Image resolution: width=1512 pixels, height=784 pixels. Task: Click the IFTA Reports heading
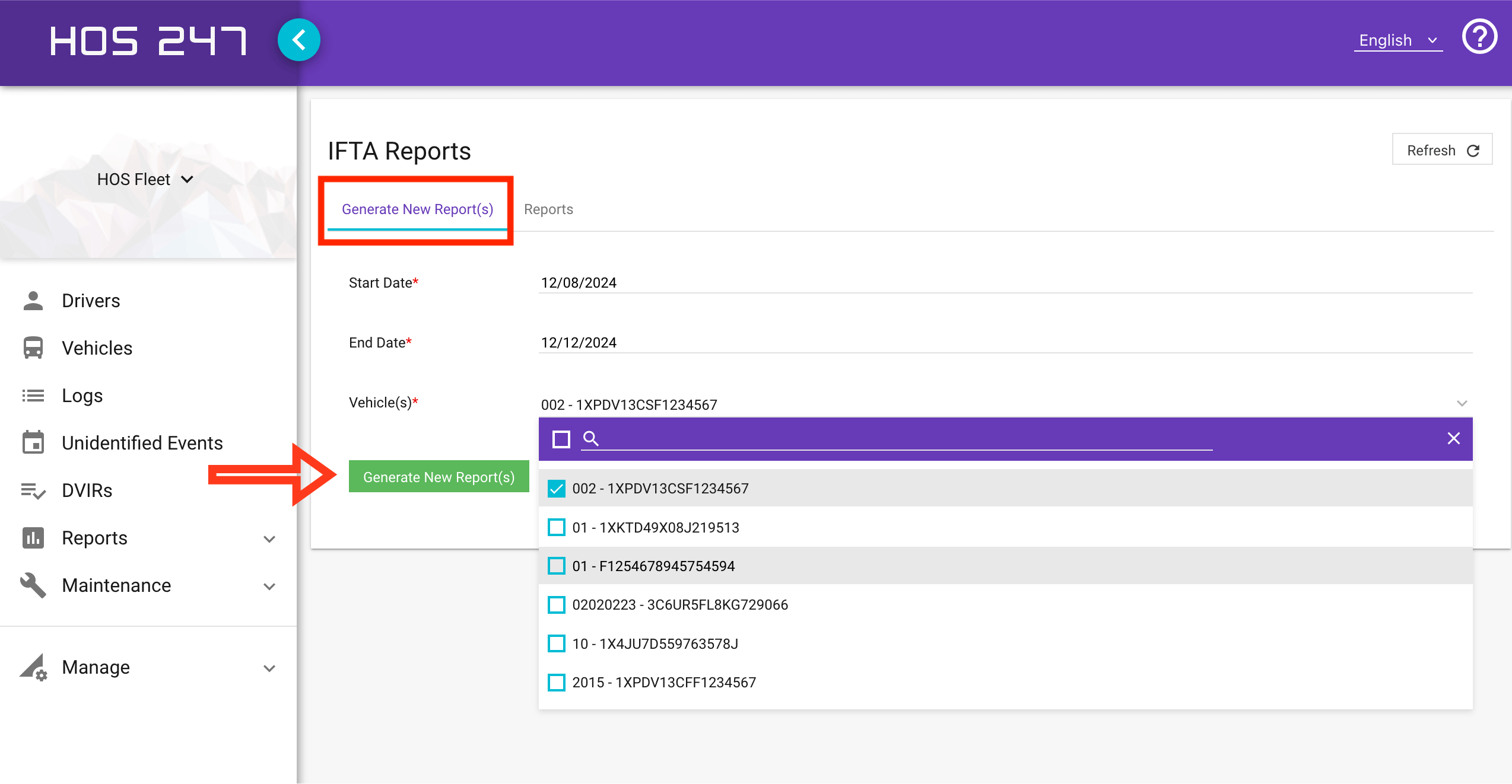(x=399, y=151)
